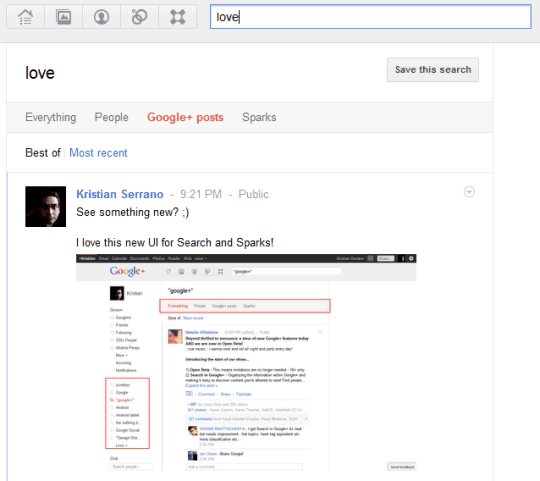
Task: Click the search box containing 'love'
Action: [371, 17]
